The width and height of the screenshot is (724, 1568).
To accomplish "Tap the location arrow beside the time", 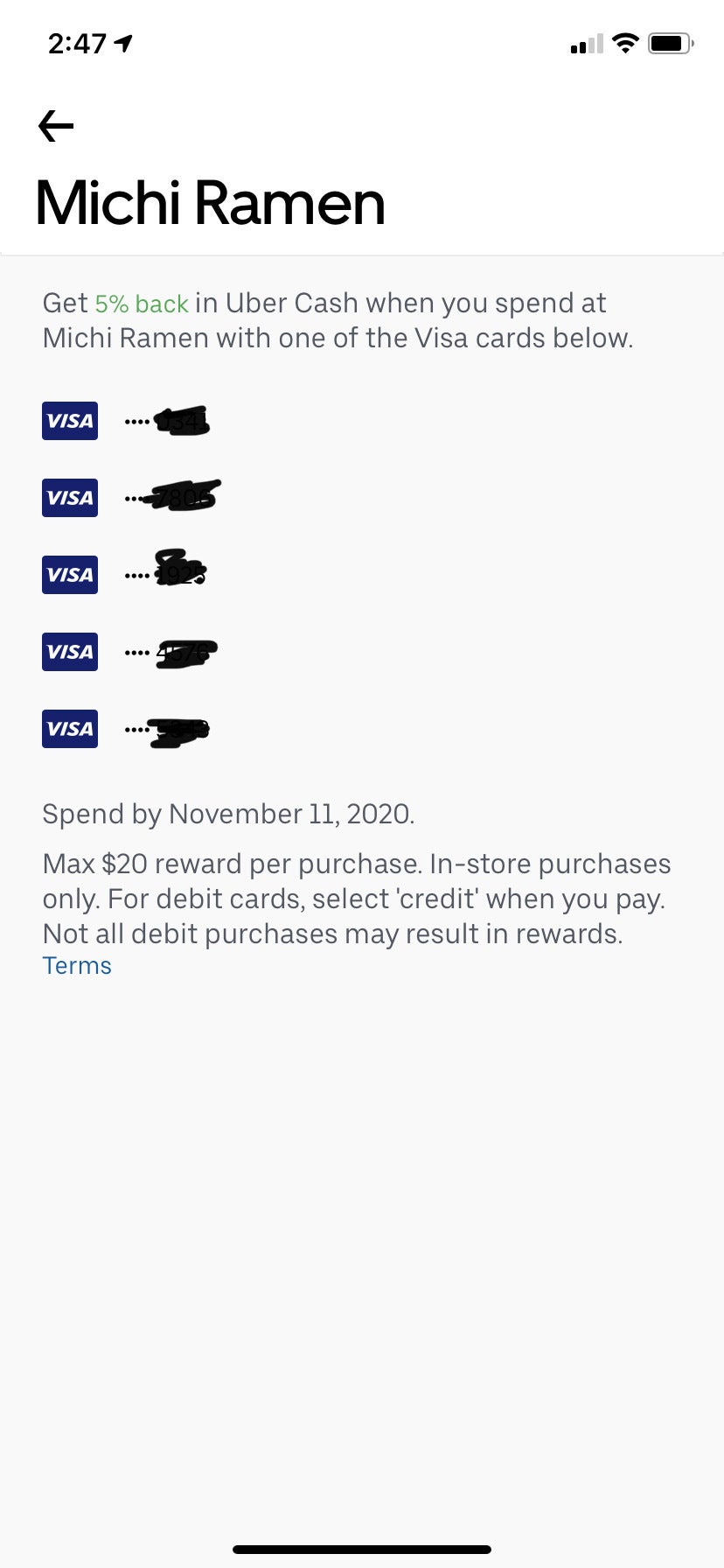I will (123, 43).
